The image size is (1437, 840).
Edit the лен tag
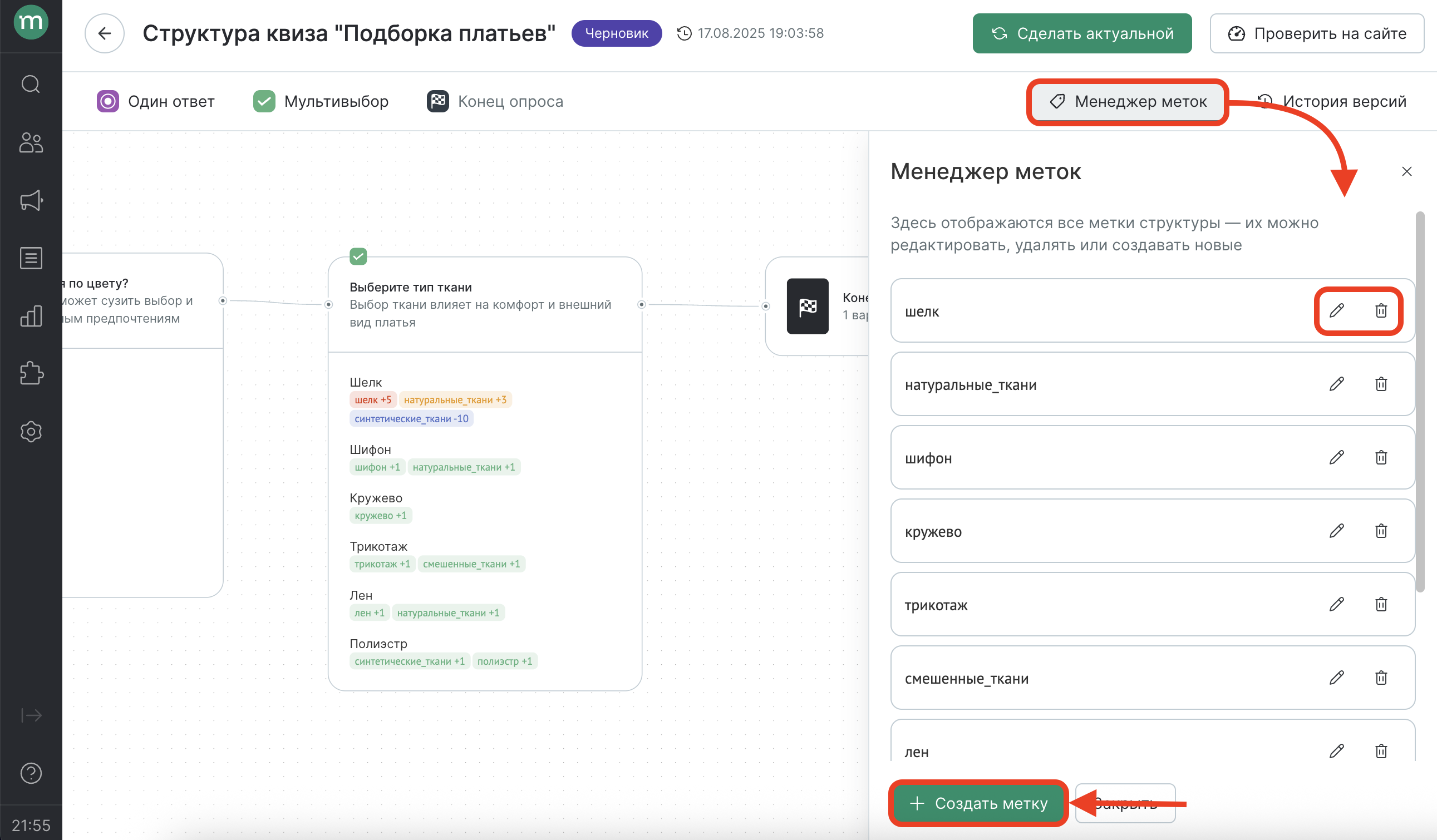click(1337, 751)
